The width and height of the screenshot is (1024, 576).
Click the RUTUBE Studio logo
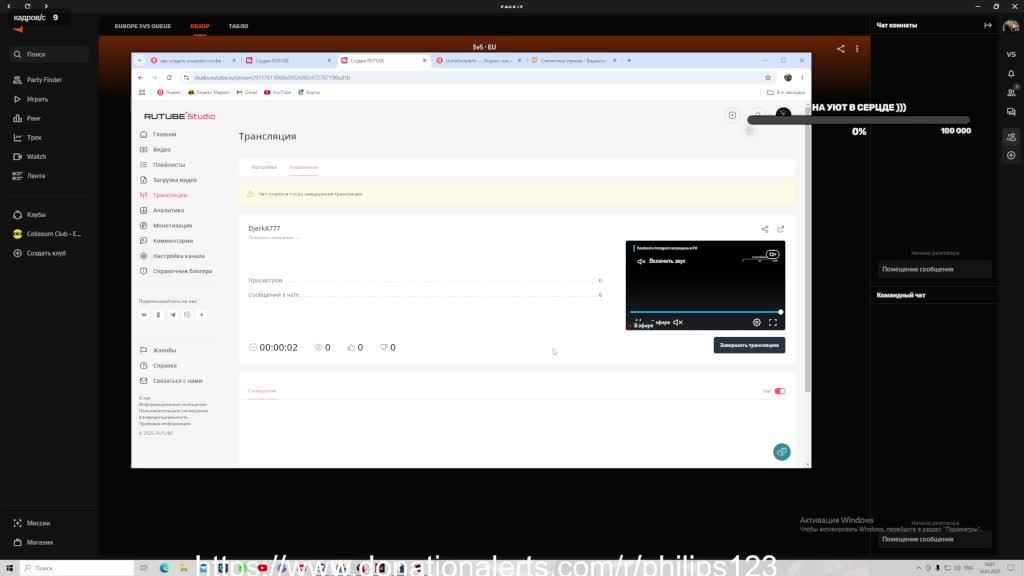[x=180, y=116]
